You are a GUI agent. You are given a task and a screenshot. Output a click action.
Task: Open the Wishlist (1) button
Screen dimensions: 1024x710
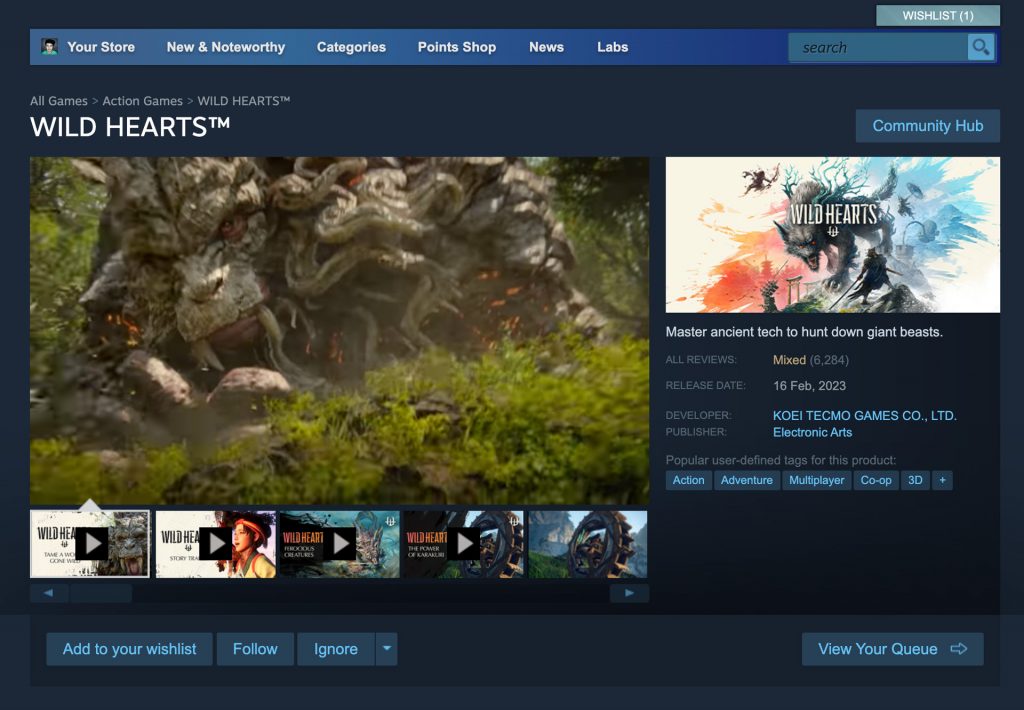point(938,16)
